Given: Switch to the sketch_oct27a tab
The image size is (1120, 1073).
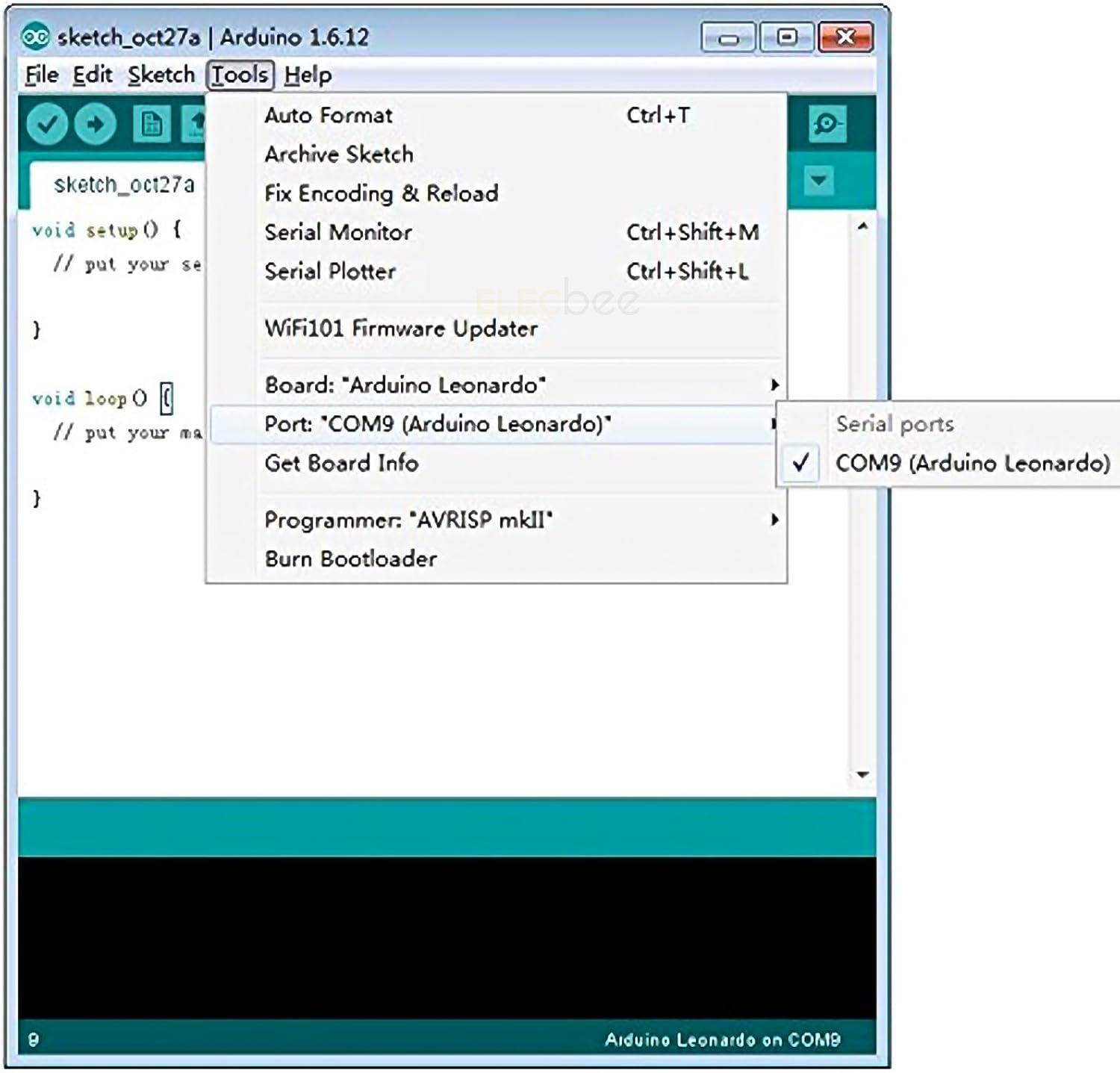Looking at the screenshot, I should [x=124, y=184].
